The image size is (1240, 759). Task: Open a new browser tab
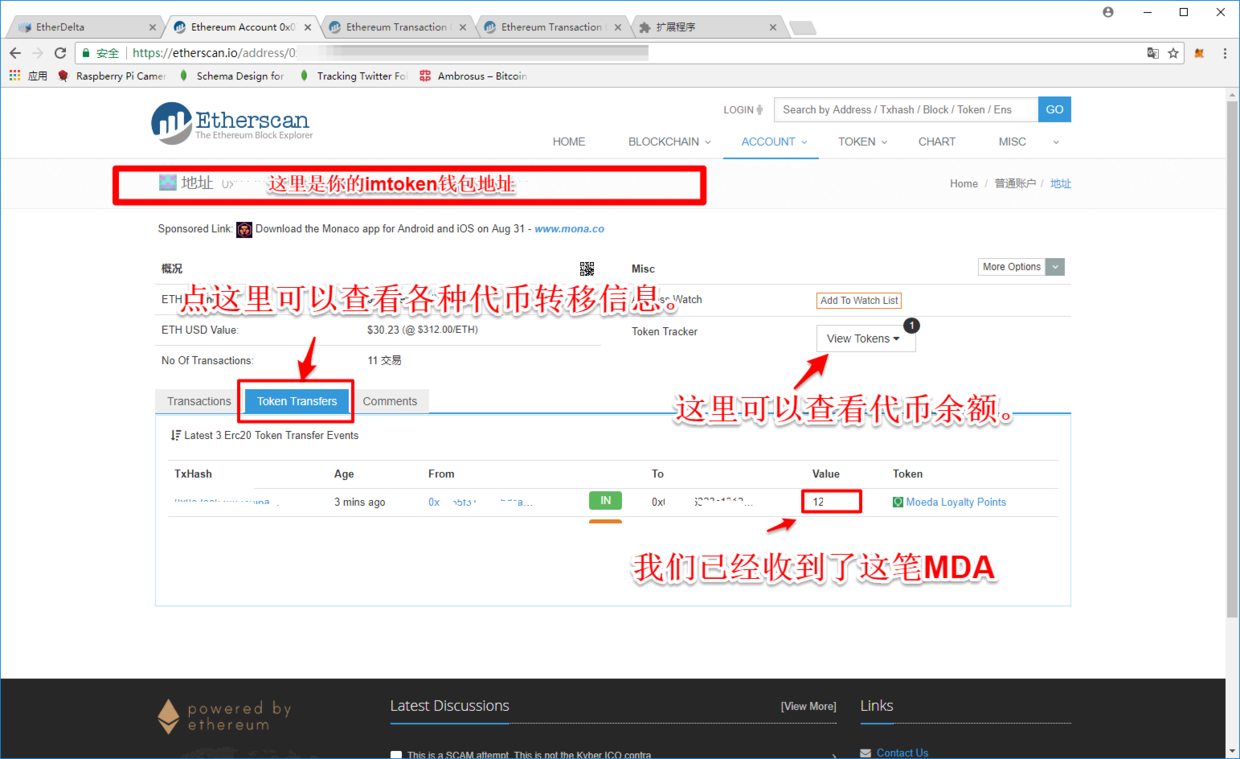tap(801, 27)
